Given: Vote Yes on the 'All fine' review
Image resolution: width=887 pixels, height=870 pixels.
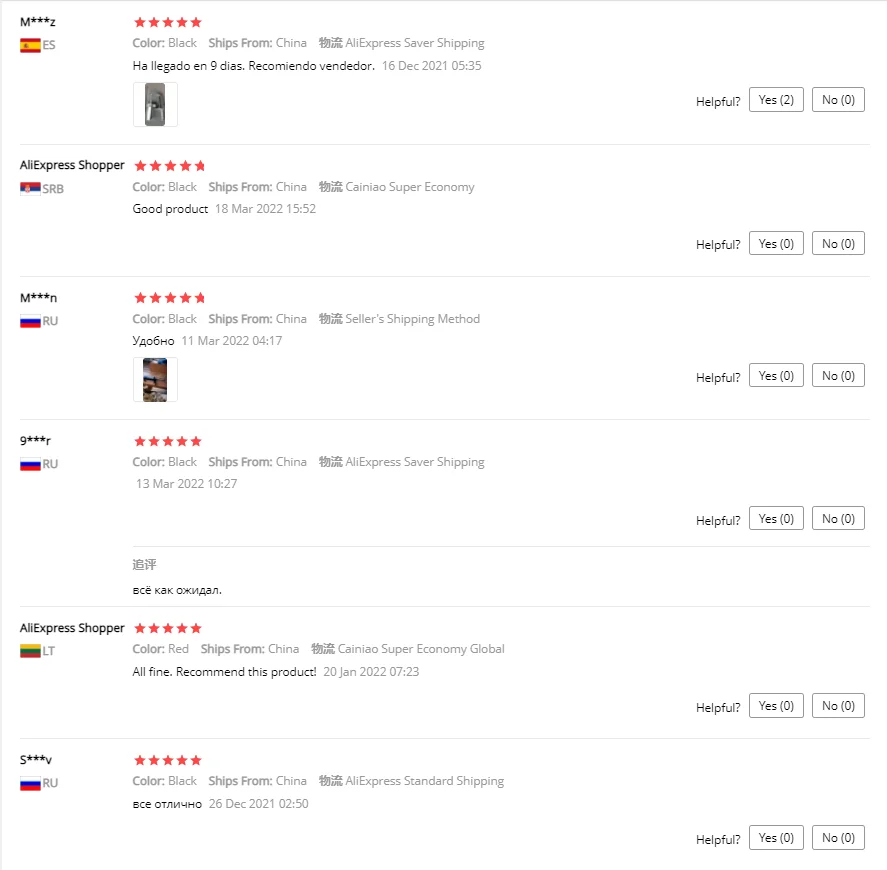Looking at the screenshot, I should tap(776, 706).
